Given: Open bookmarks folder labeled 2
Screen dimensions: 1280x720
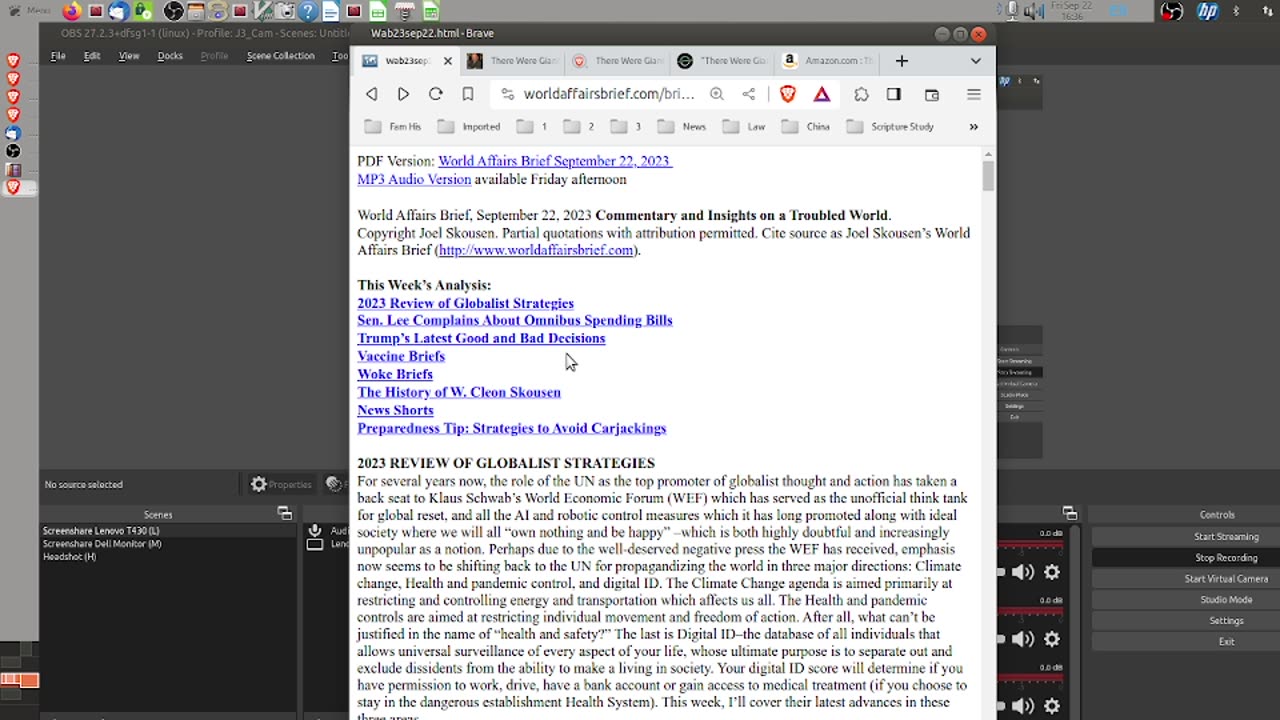Looking at the screenshot, I should pyautogui.click(x=580, y=127).
